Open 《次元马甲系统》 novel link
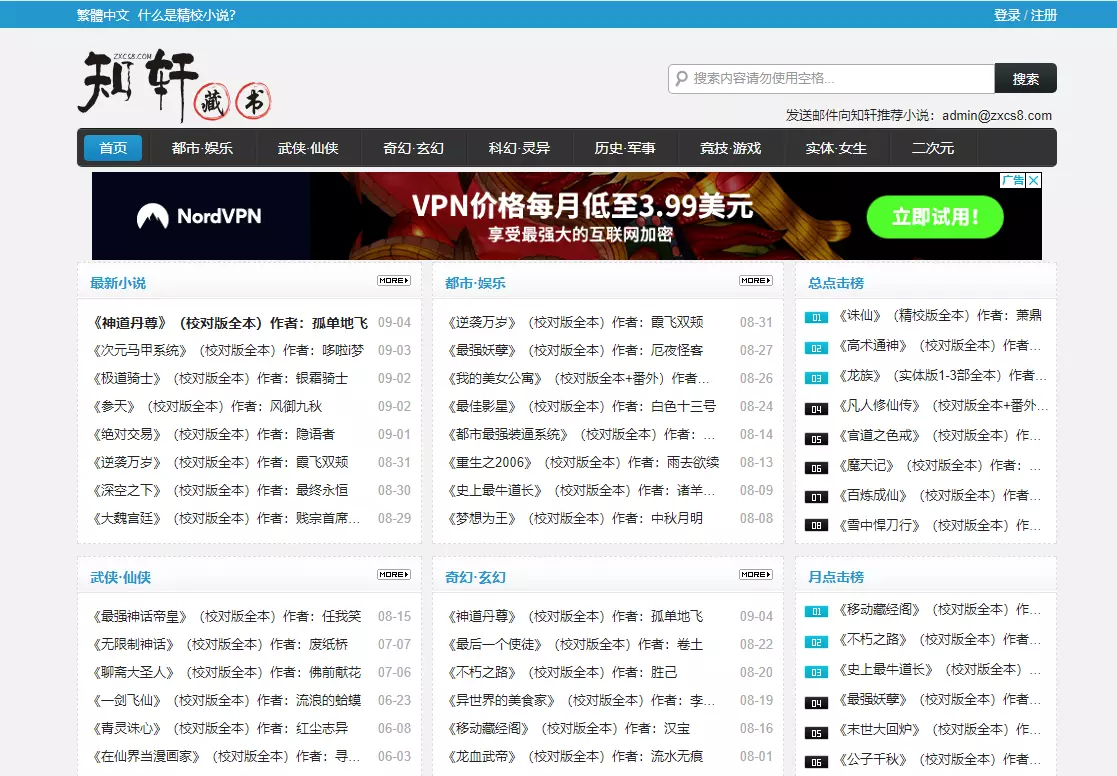The width and height of the screenshot is (1117, 776). tap(227, 351)
